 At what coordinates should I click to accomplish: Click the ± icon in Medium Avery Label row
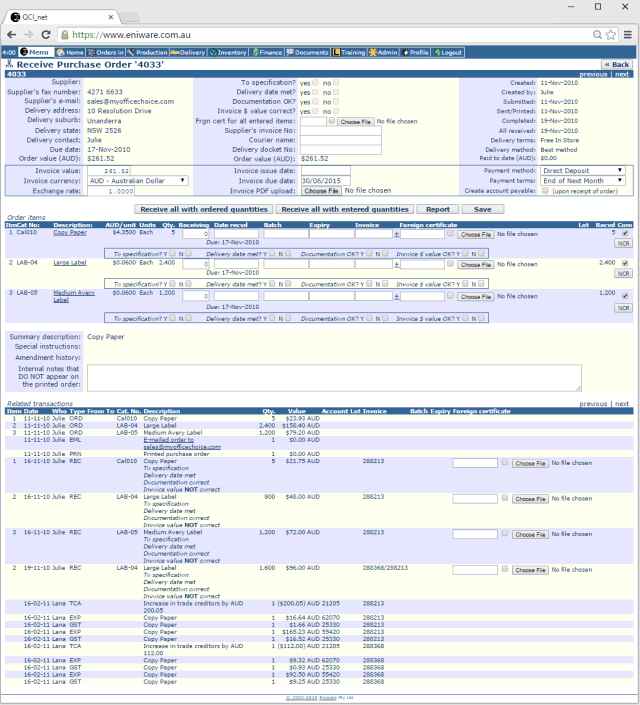[x=396, y=296]
